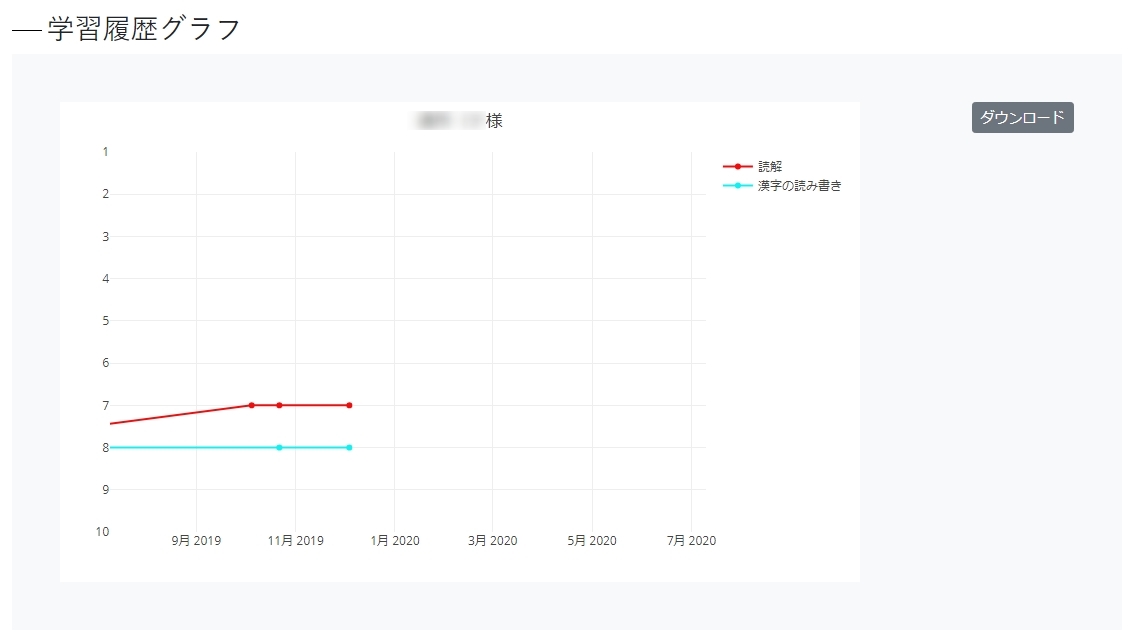Screen dimensions: 1134x643
Task: Click the leftmost cyan 漢字の読み書き data point
Action: coord(279,447)
